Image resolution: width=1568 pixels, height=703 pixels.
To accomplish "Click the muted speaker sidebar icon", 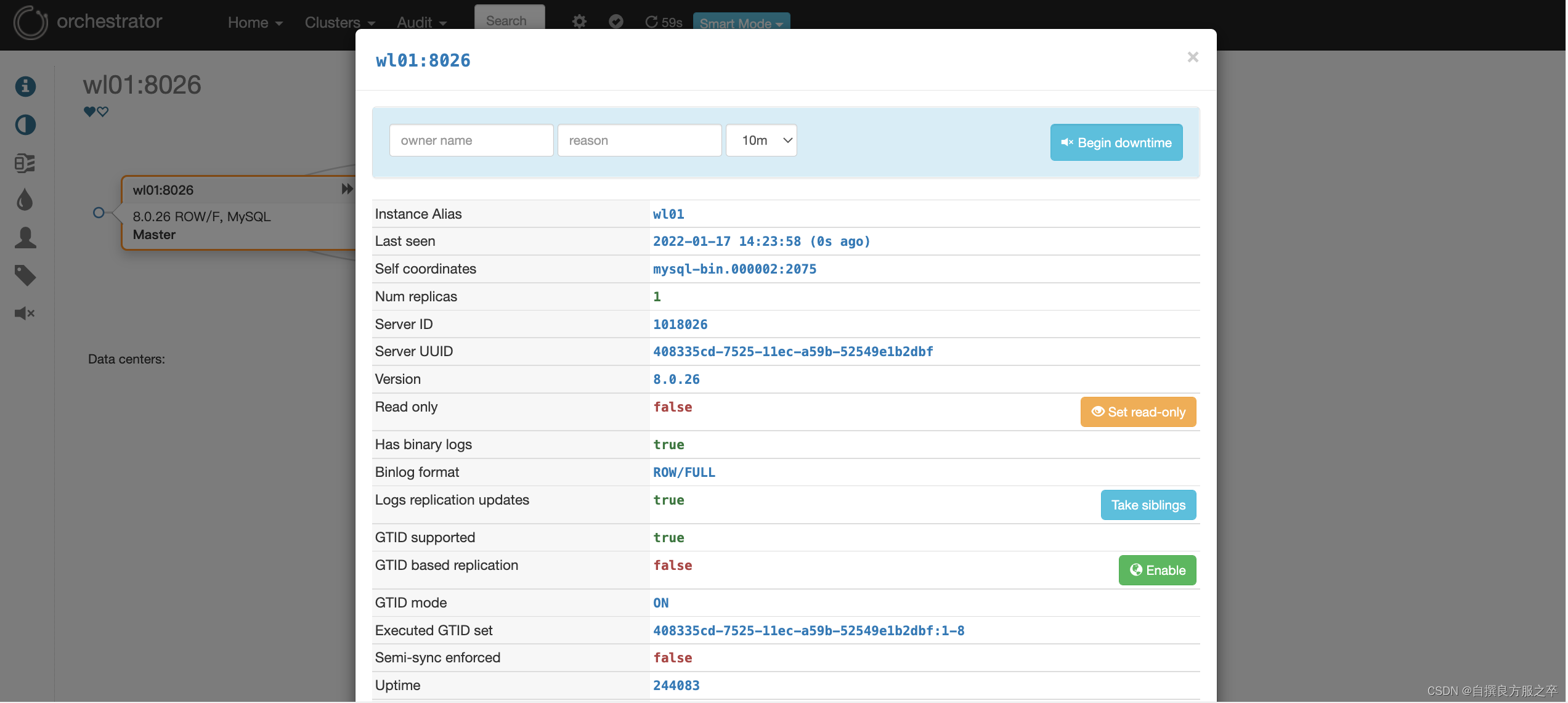I will 25,313.
